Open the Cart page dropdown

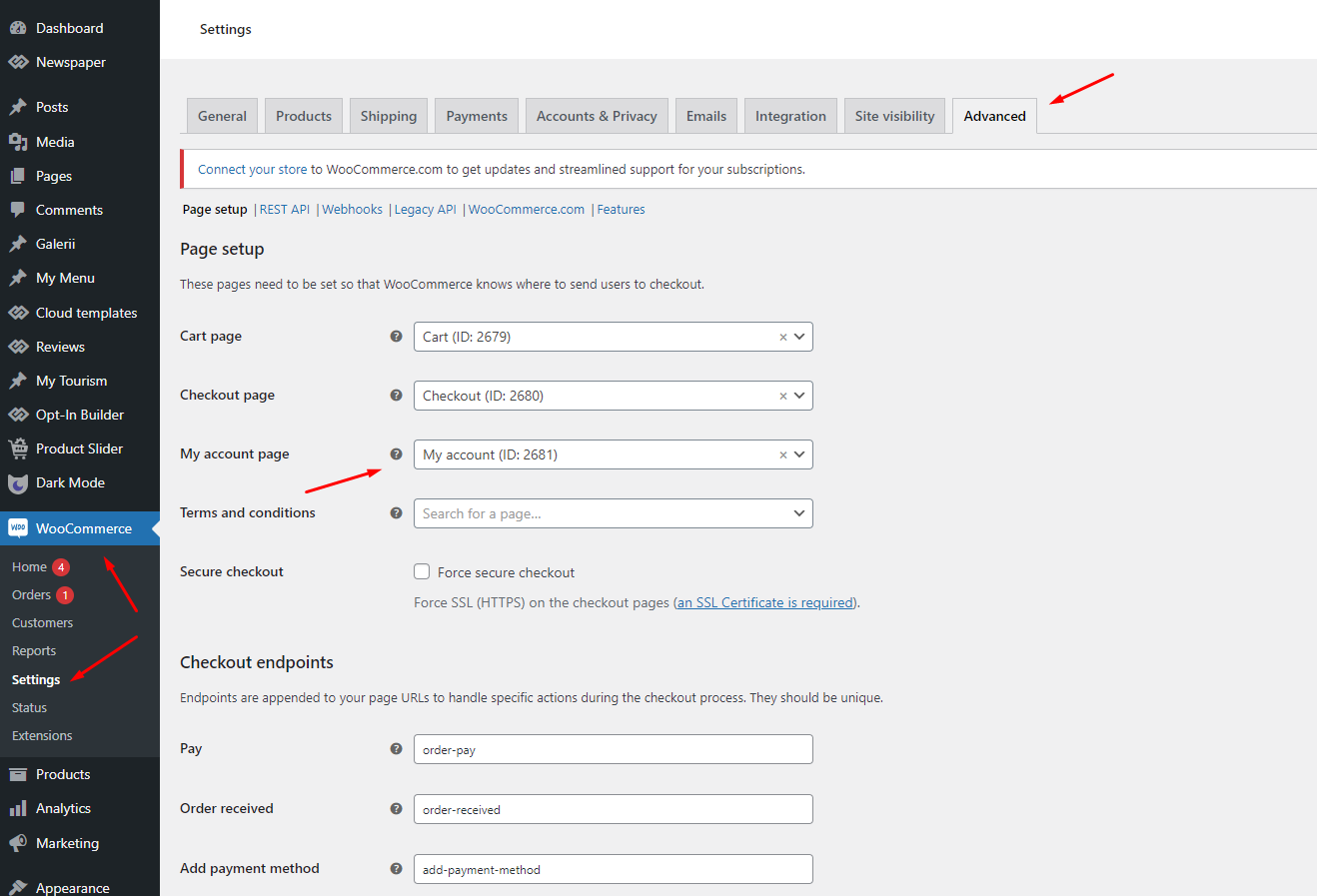point(614,337)
